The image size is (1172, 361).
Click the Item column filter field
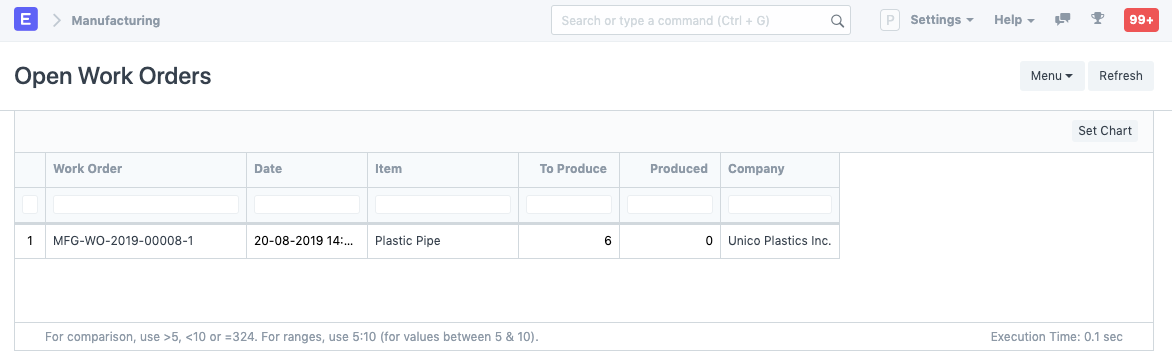442,204
